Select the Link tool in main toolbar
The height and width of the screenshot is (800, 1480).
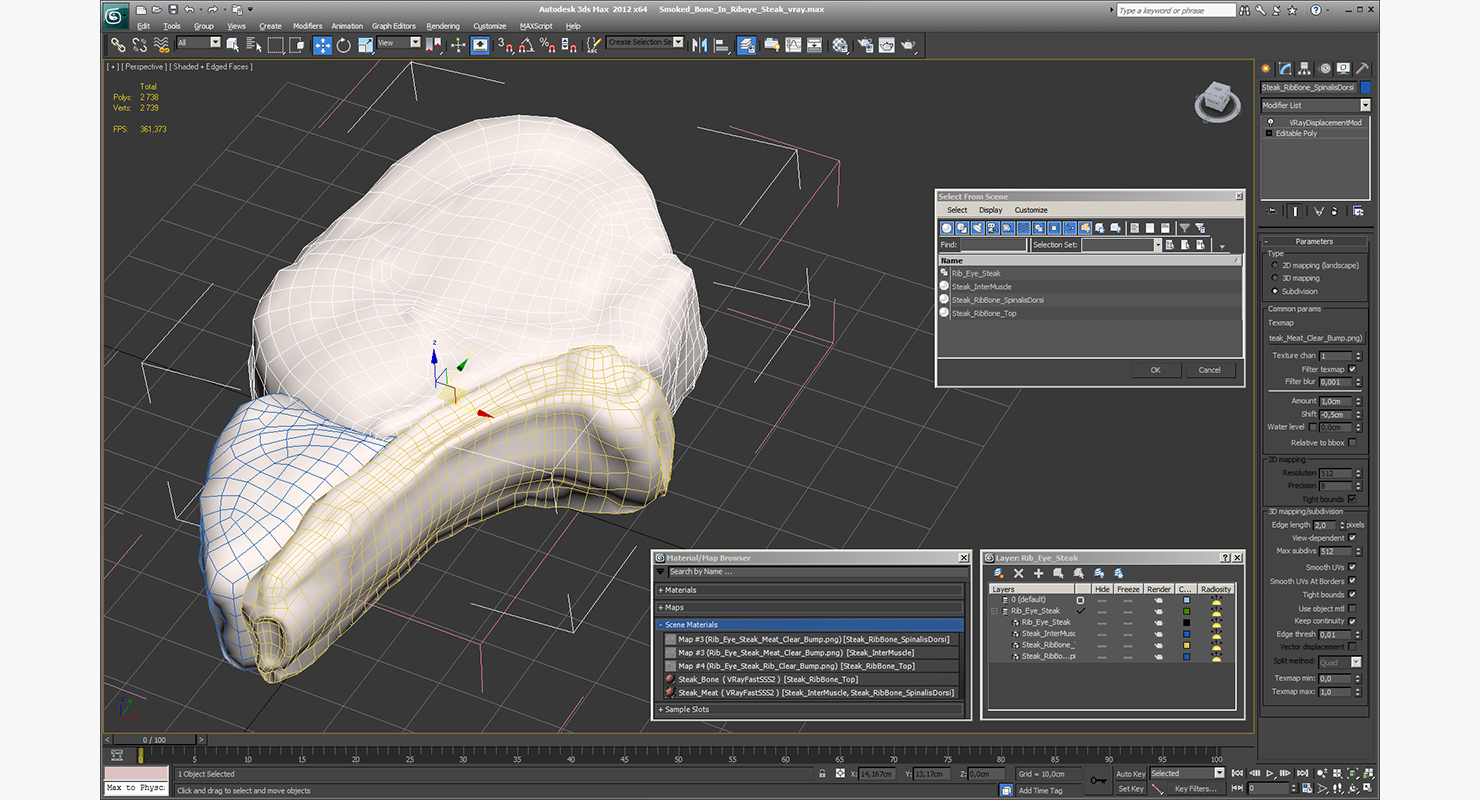coord(118,45)
